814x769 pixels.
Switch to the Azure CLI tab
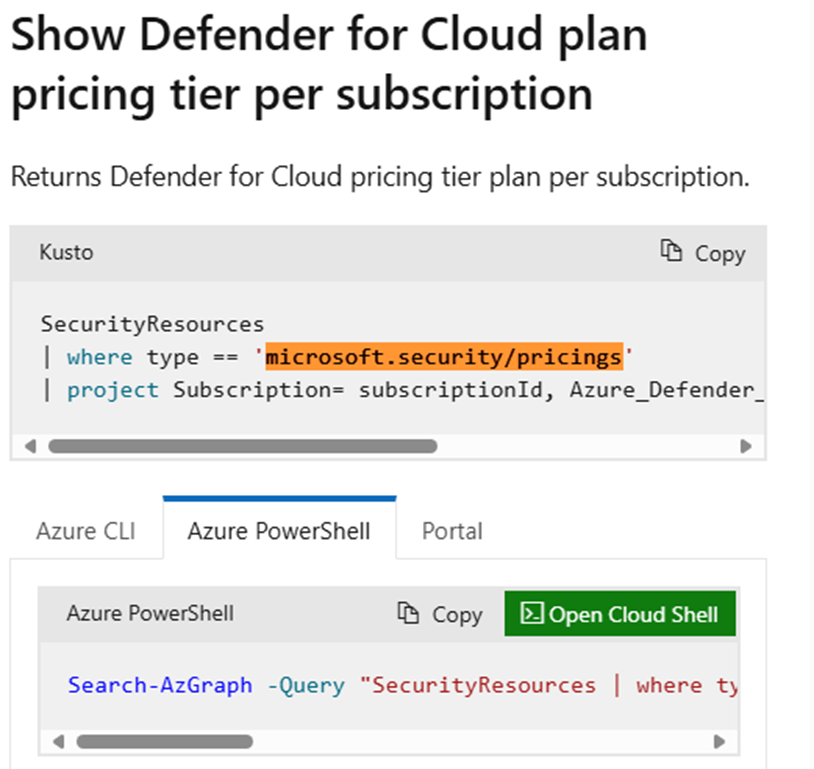point(86,531)
